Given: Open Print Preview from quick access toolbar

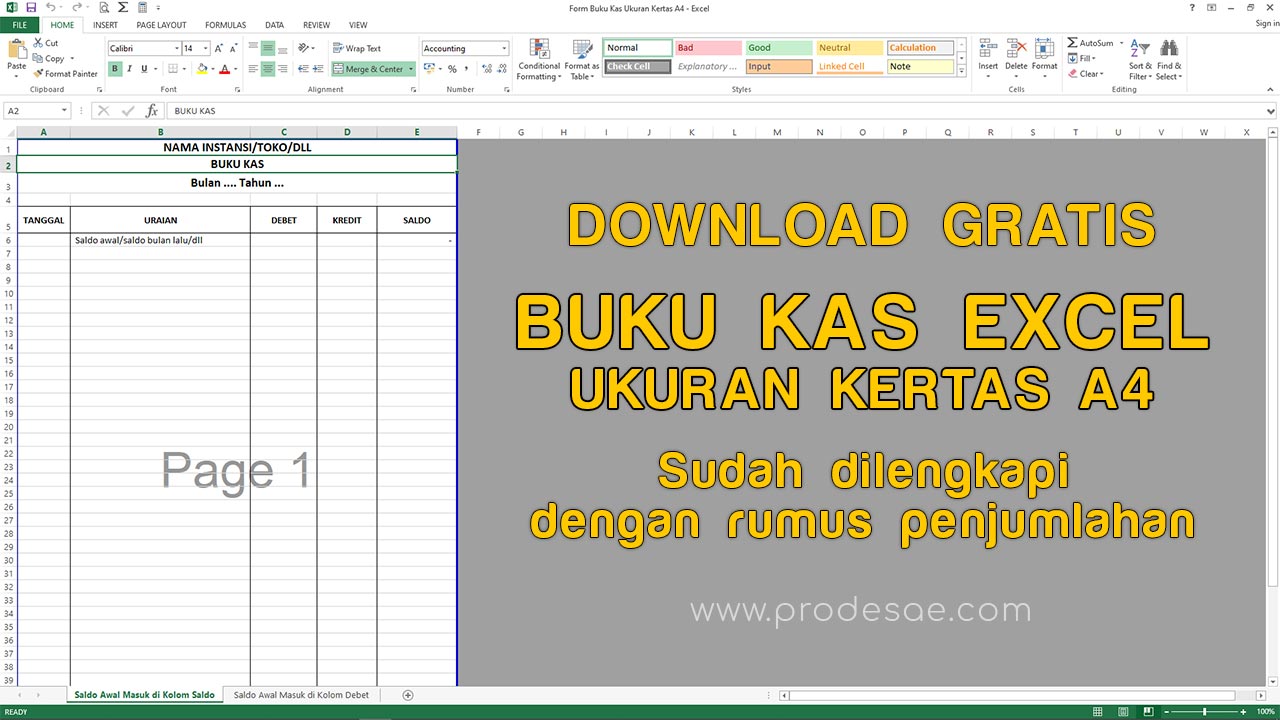Looking at the screenshot, I should coord(104,7).
